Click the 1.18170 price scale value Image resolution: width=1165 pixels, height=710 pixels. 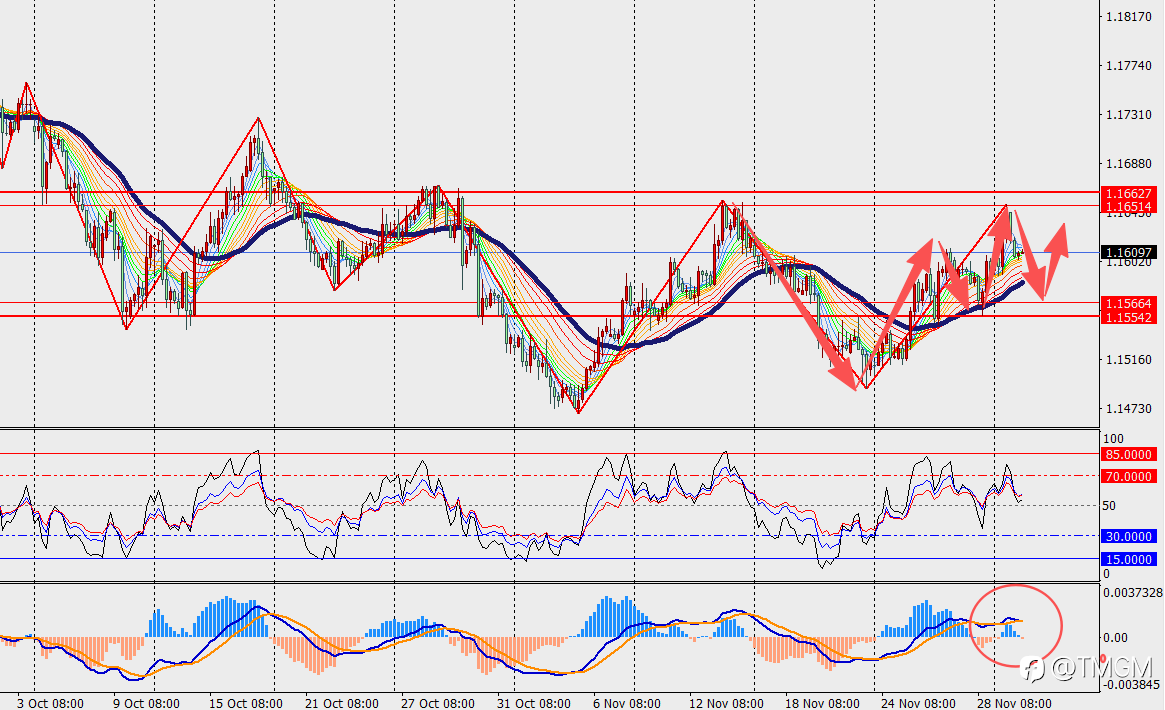1129,17
